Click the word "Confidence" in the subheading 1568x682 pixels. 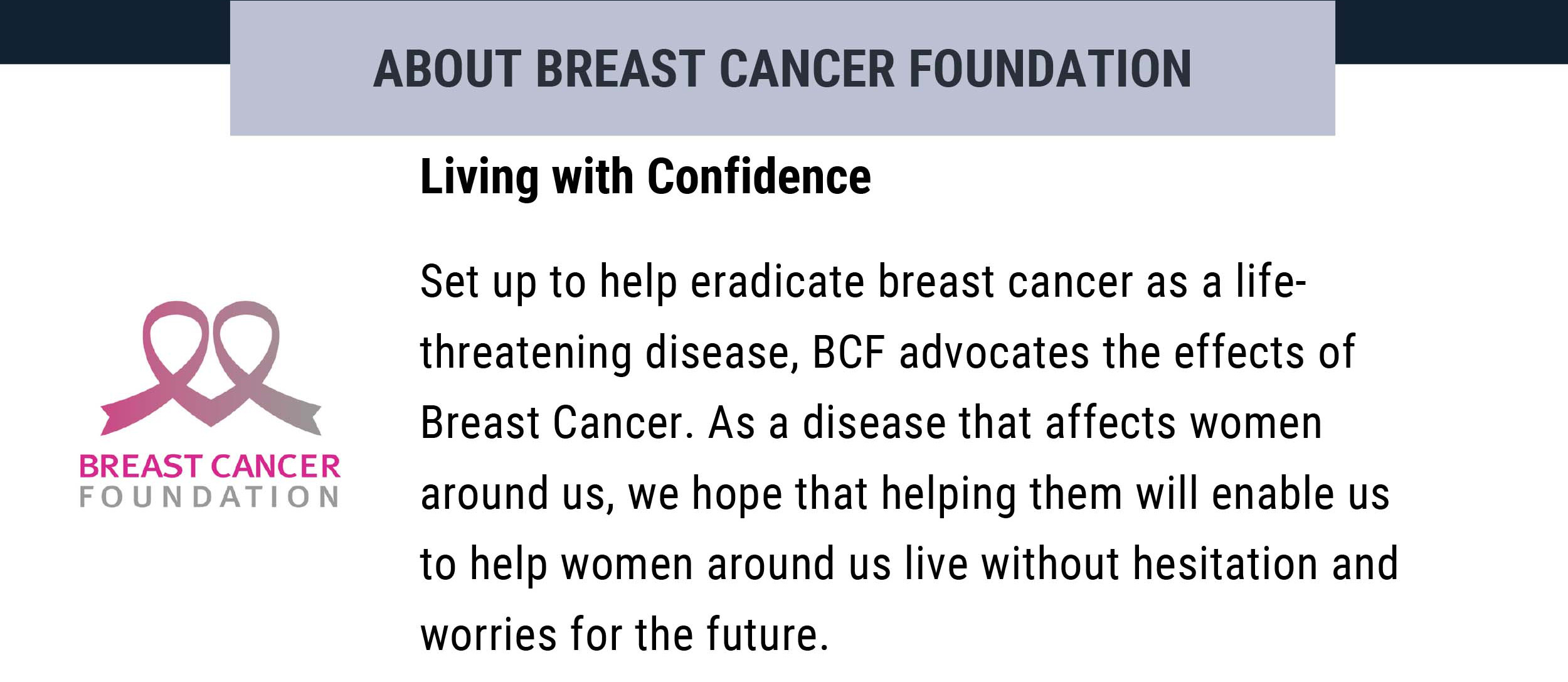click(x=759, y=177)
